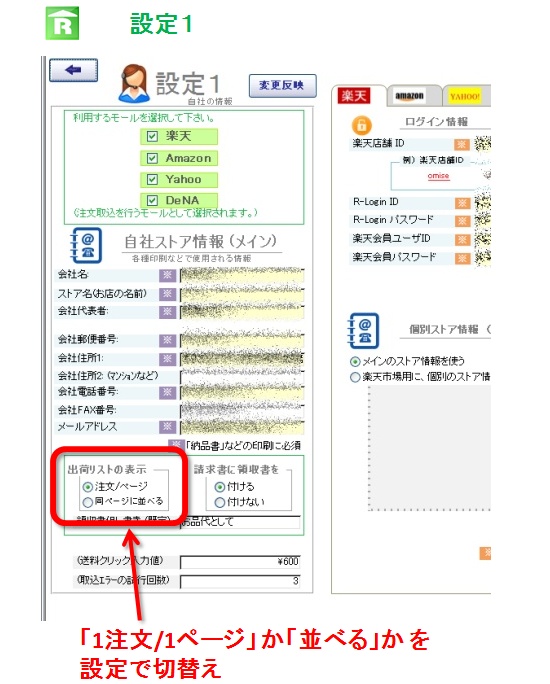This screenshot has width=550, height=684.
Task: Select the 付けない receipt radio option
Action: [x=220, y=503]
